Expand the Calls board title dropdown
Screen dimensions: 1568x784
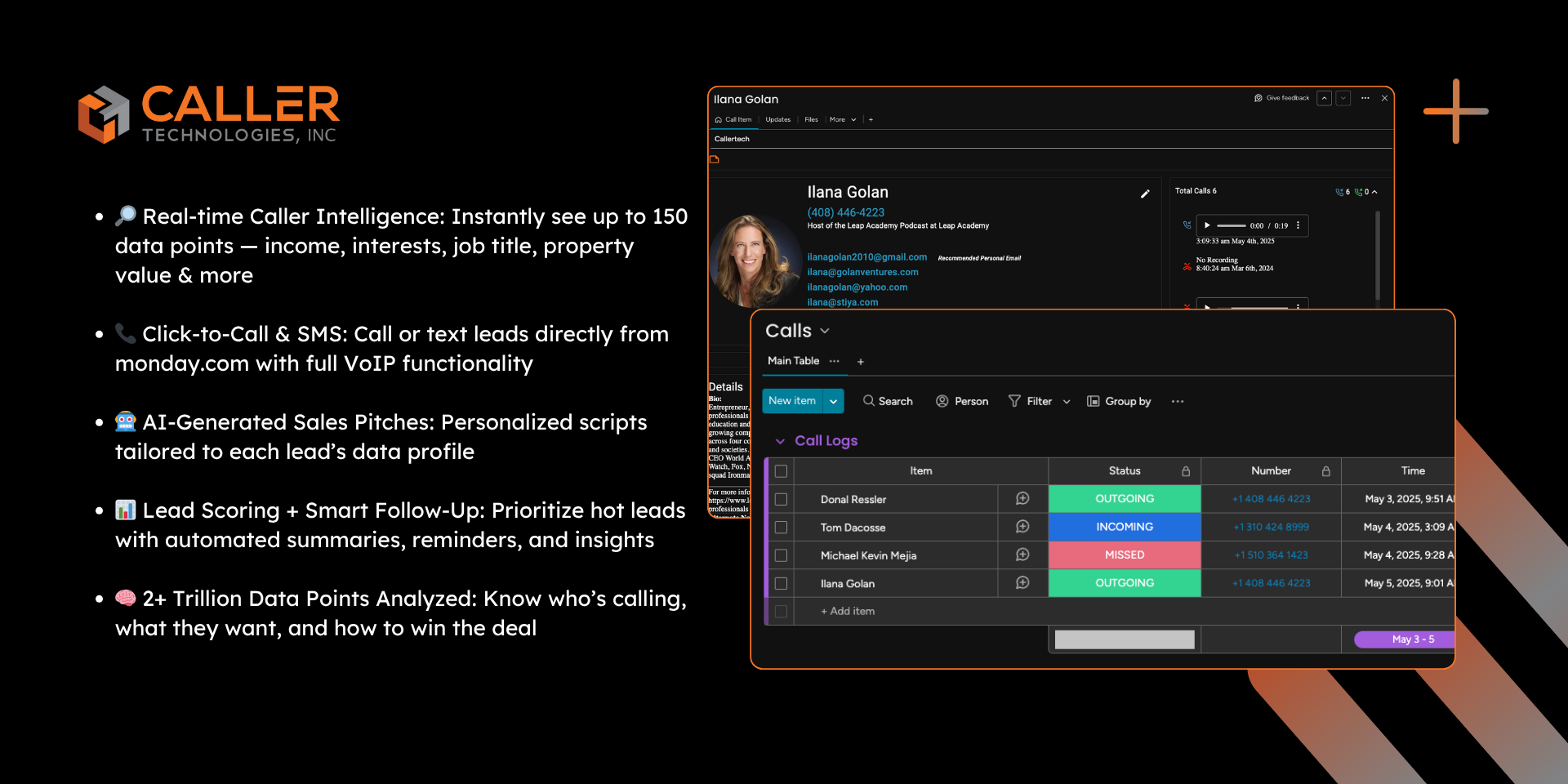[825, 331]
